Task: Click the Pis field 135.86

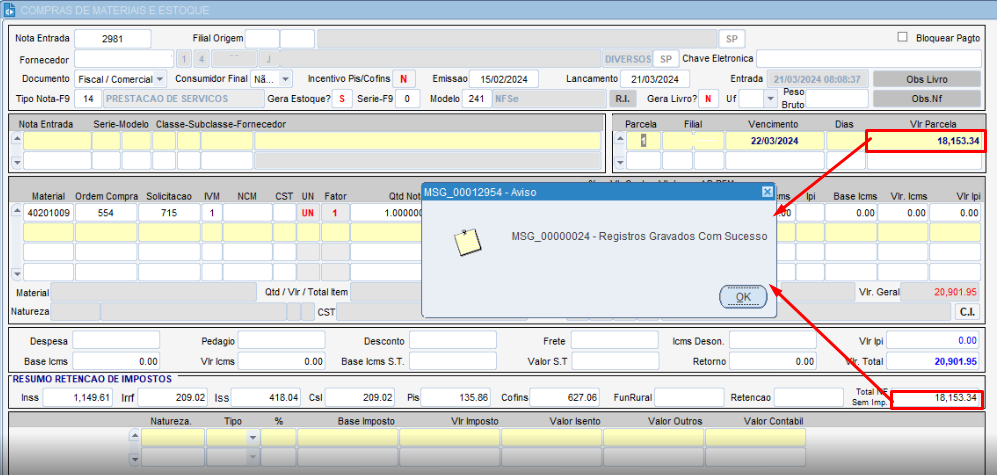Action: tap(455, 398)
